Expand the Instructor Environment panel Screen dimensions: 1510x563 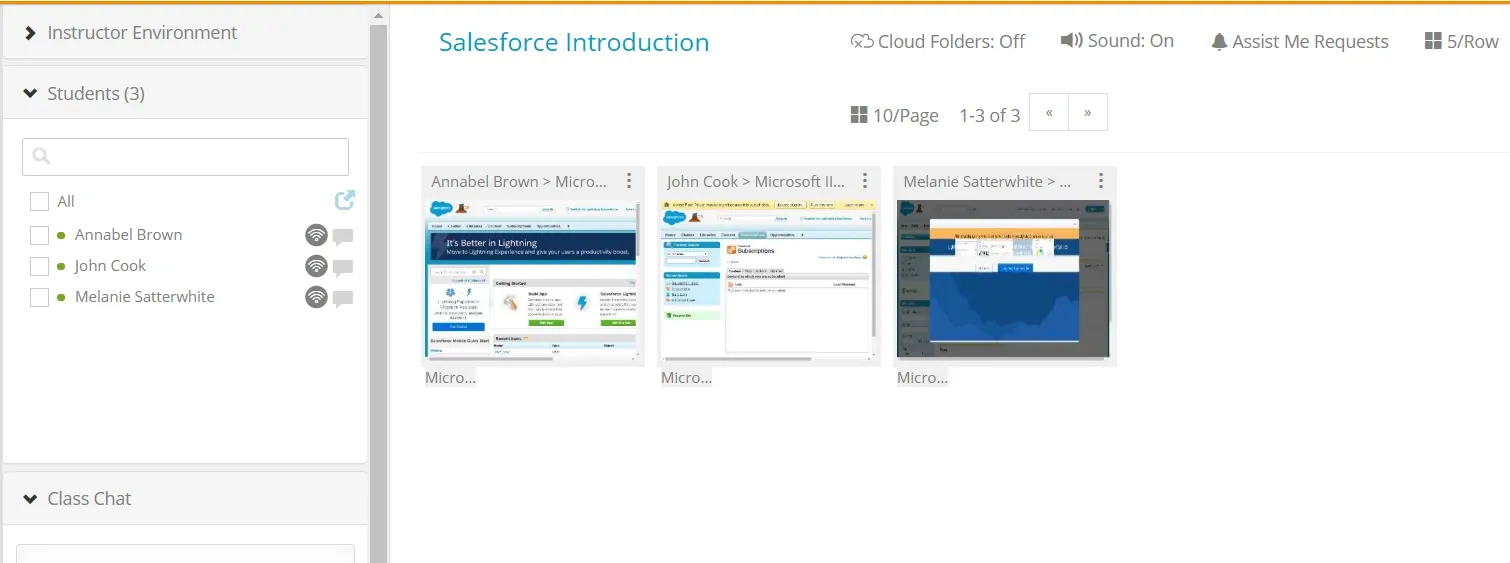[185, 33]
